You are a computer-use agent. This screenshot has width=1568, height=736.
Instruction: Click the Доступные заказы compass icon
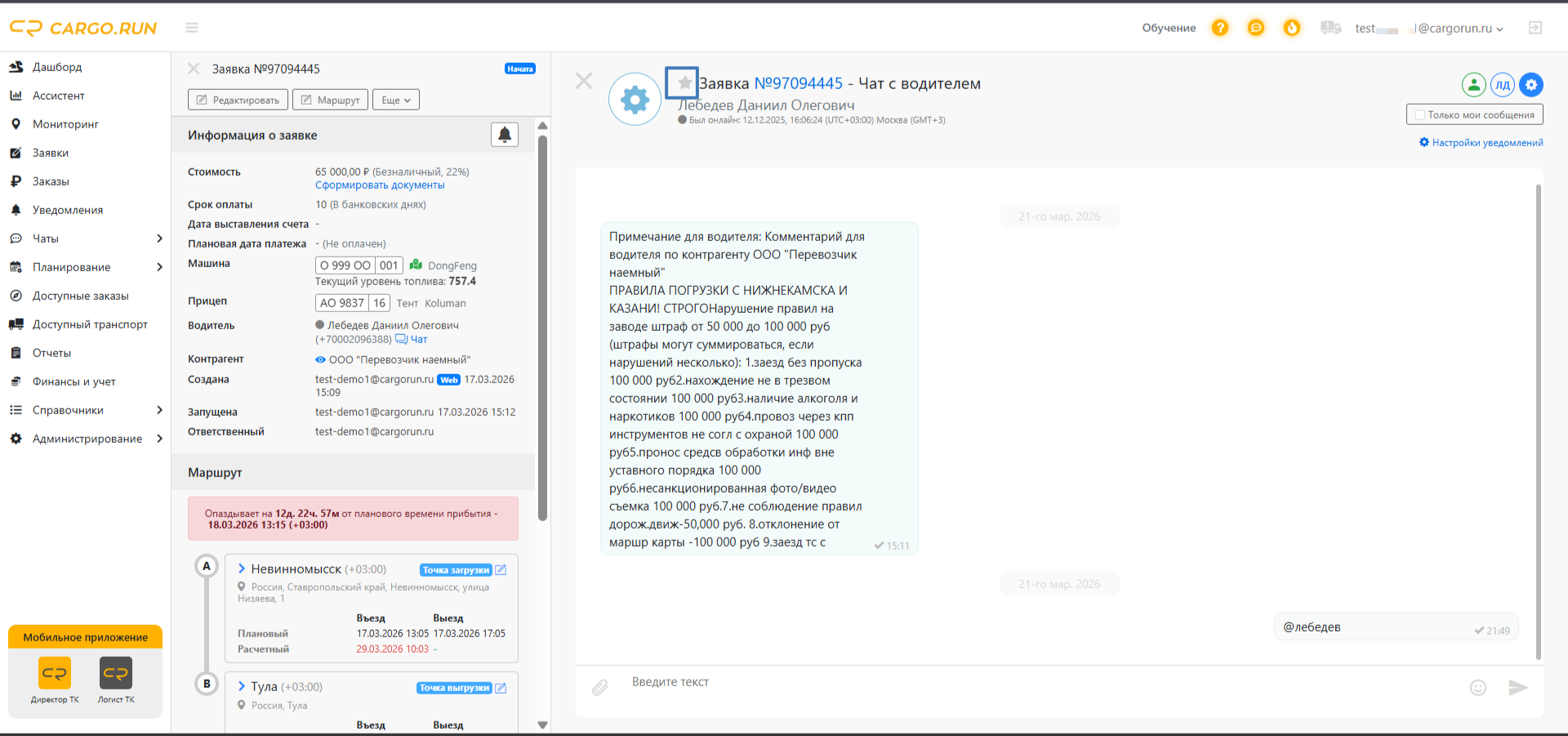(16, 296)
